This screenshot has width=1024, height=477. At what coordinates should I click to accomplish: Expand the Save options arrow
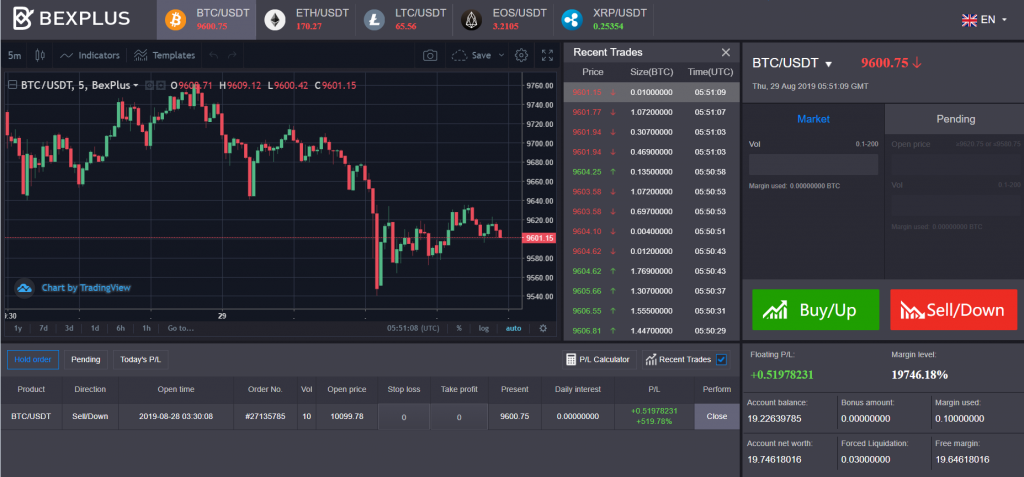[502, 56]
